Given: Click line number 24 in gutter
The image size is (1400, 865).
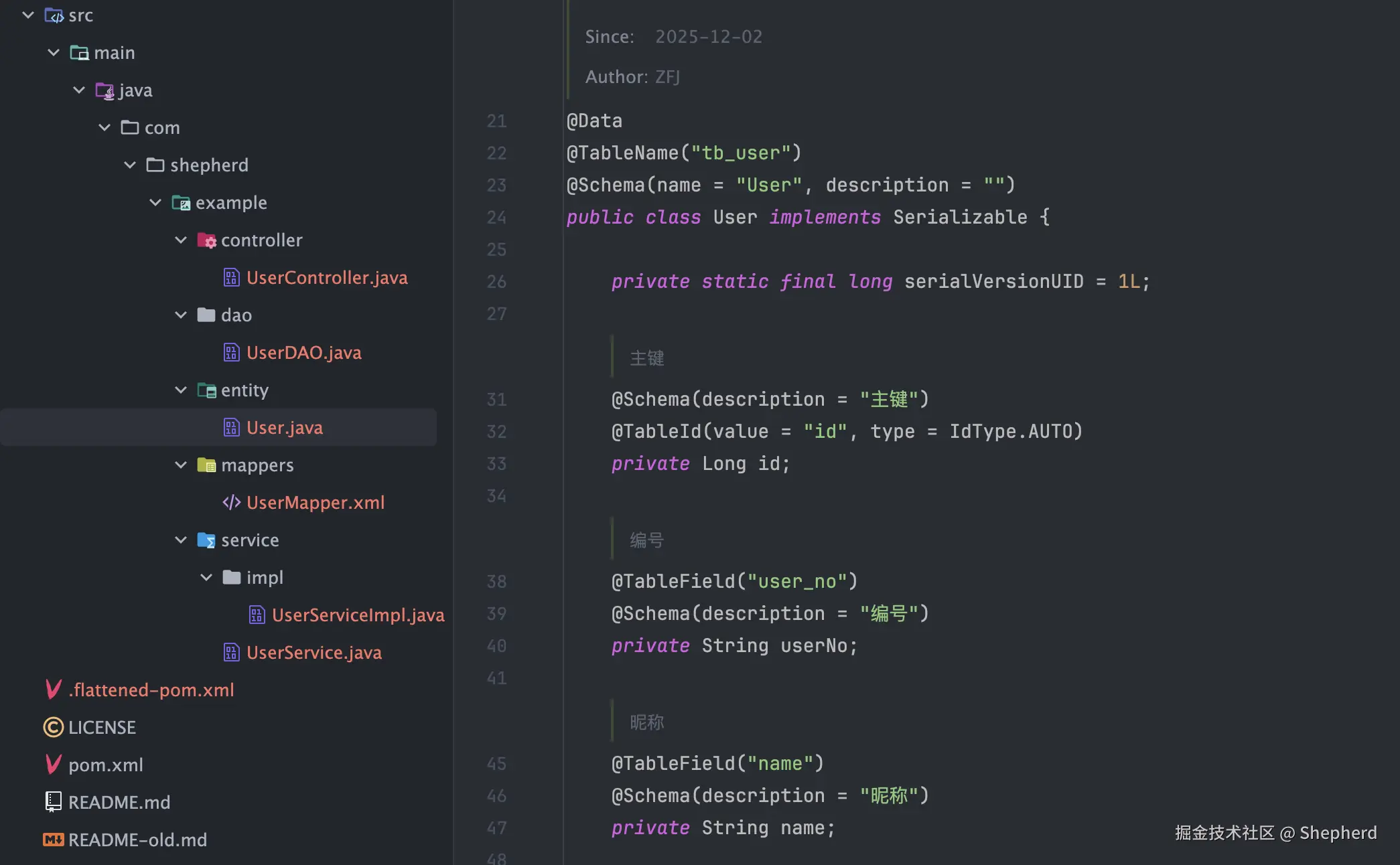Looking at the screenshot, I should coord(496,218).
